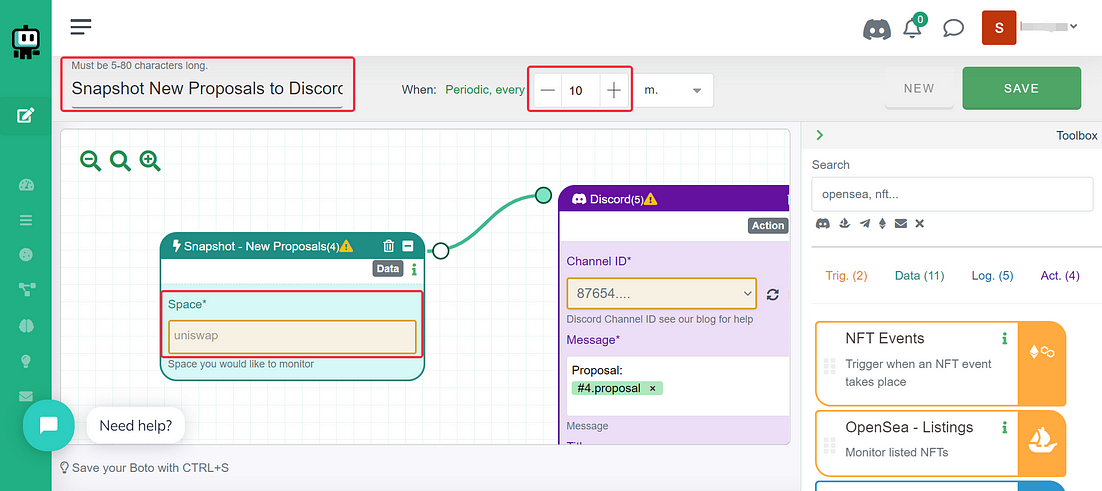Open the Channel ID dropdown
The image size is (1102, 491).
(661, 293)
